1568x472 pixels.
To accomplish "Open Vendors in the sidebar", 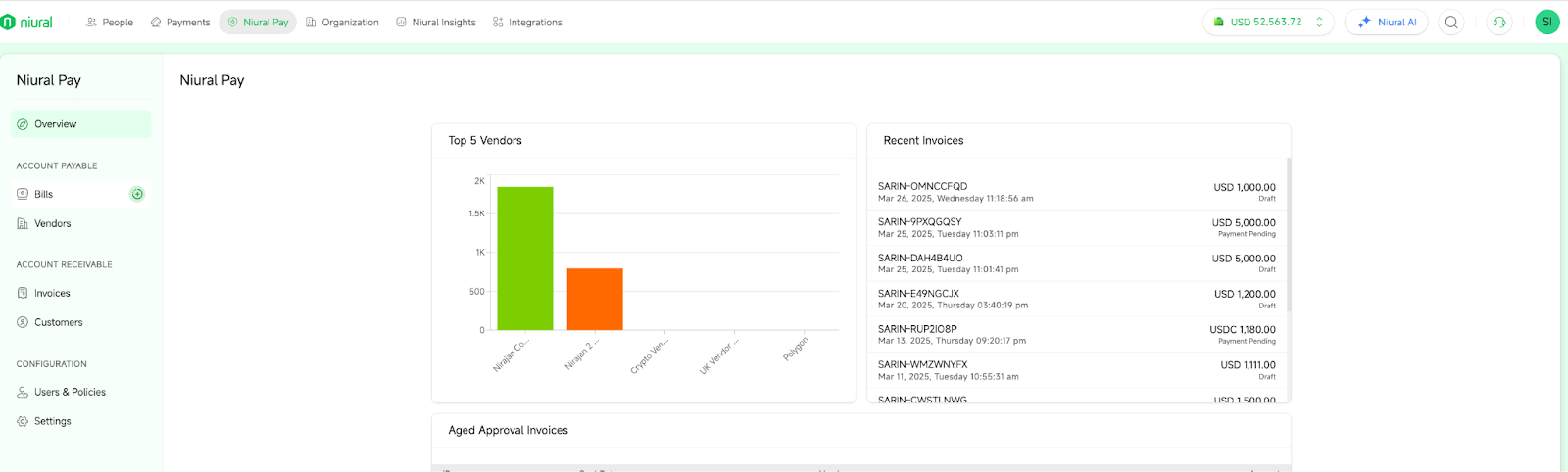I will pos(81,223).
